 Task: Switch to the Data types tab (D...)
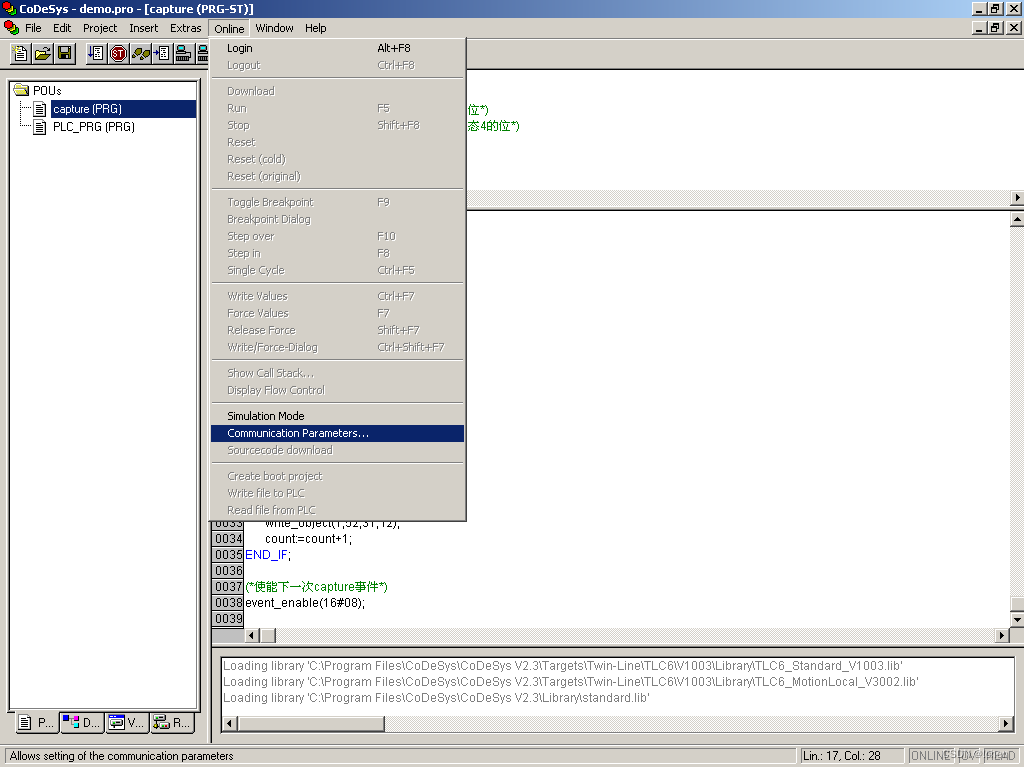pyautogui.click(x=82, y=722)
